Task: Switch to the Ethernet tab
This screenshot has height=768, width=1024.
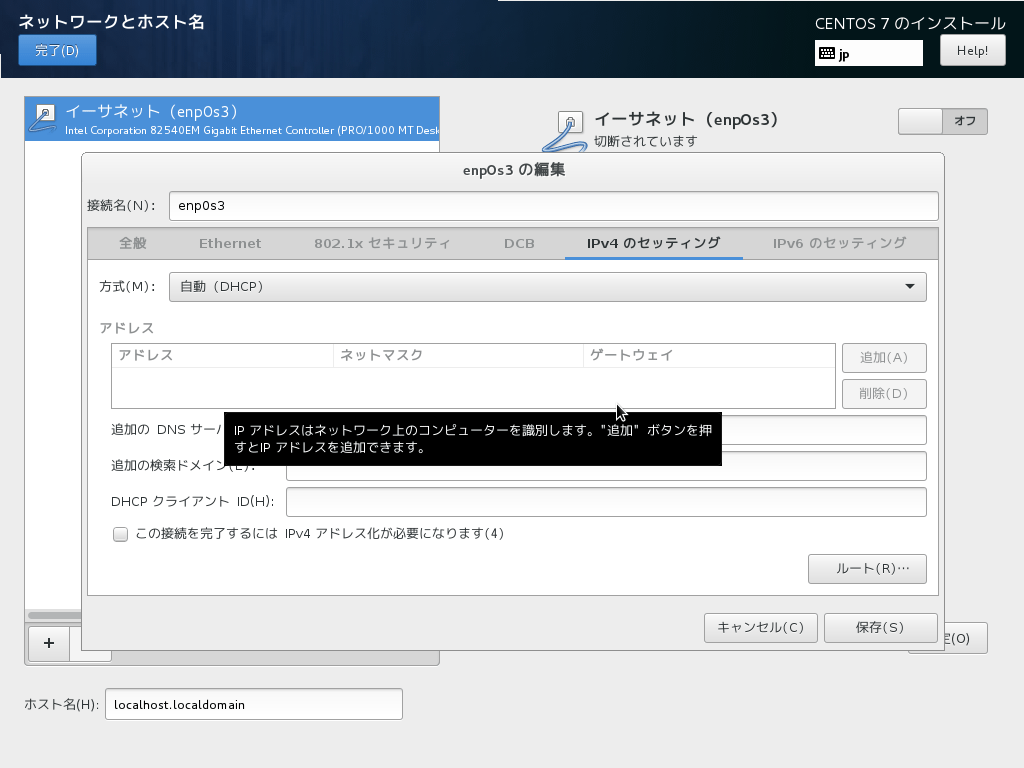Action: click(230, 242)
